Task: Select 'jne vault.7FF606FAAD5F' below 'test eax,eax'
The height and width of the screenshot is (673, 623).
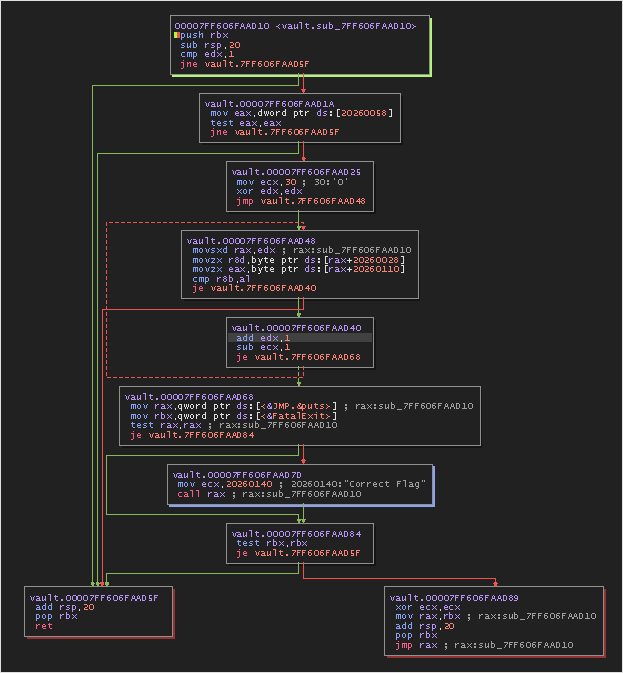Action: (275, 132)
